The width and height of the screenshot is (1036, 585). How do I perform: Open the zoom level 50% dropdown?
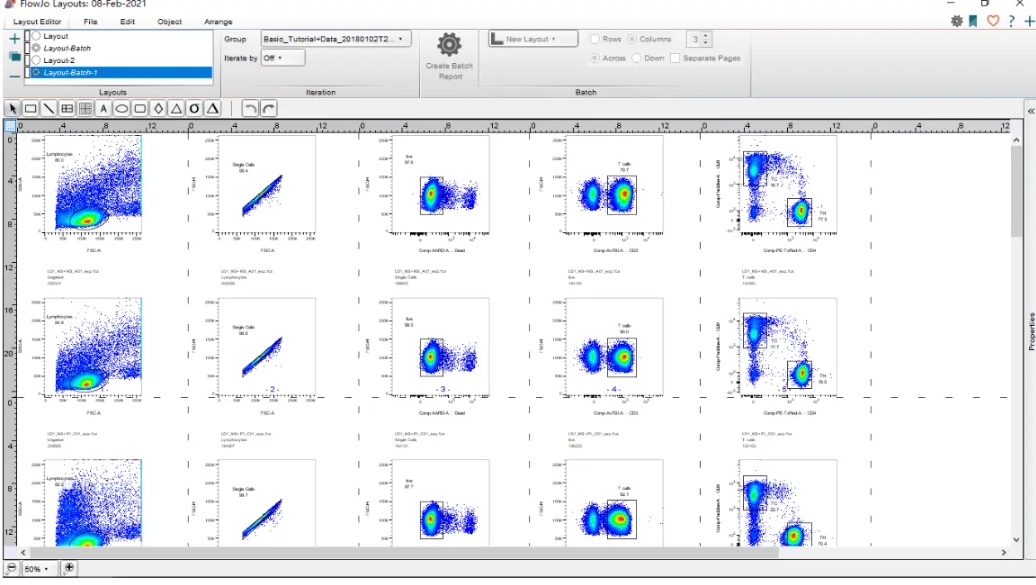click(x=37, y=568)
